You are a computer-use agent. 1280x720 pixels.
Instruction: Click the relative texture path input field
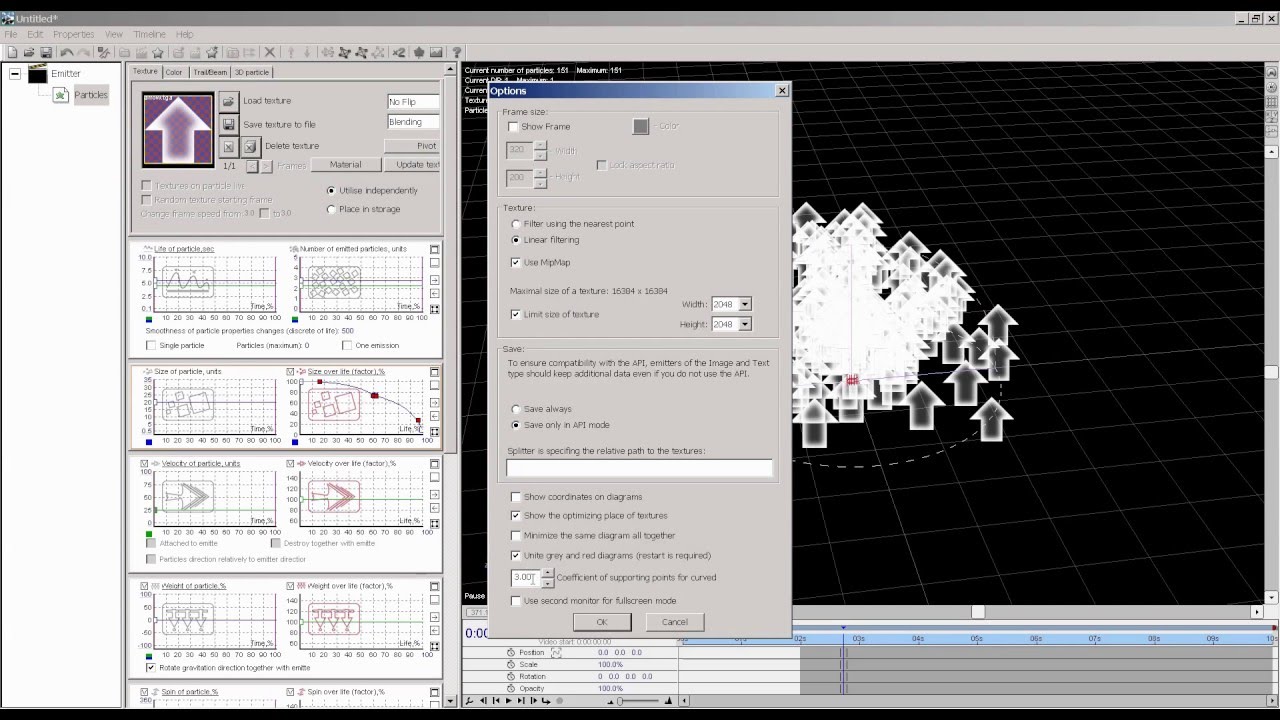[x=639, y=468]
